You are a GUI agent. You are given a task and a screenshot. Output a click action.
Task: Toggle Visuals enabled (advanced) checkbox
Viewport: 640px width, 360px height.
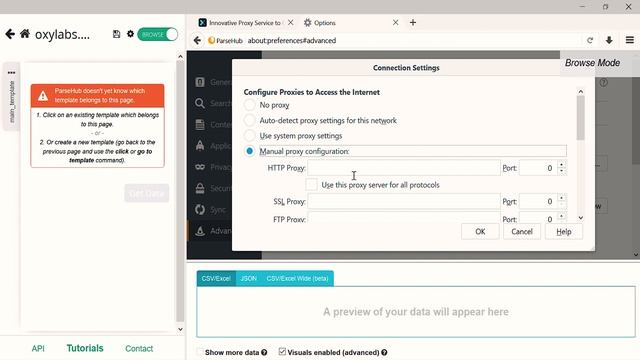282,351
